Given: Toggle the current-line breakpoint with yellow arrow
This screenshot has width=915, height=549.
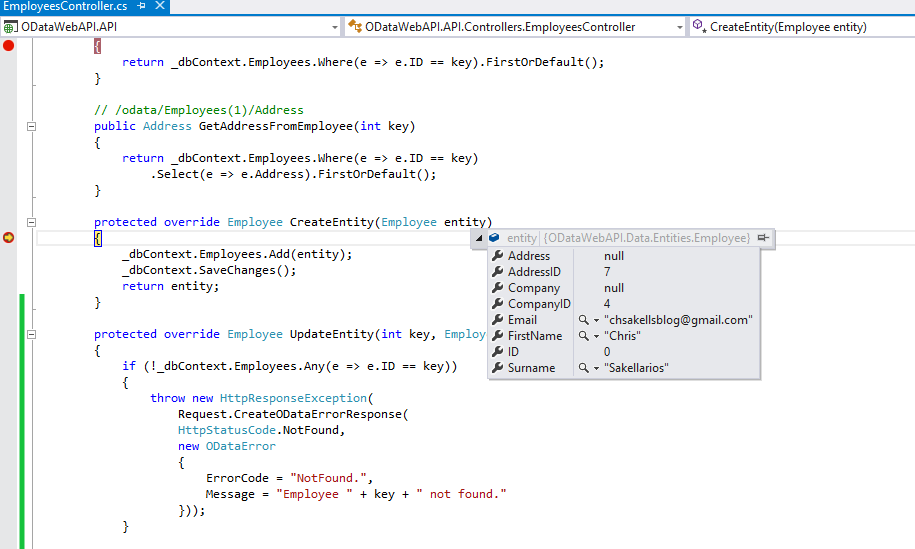Looking at the screenshot, I should [9, 238].
